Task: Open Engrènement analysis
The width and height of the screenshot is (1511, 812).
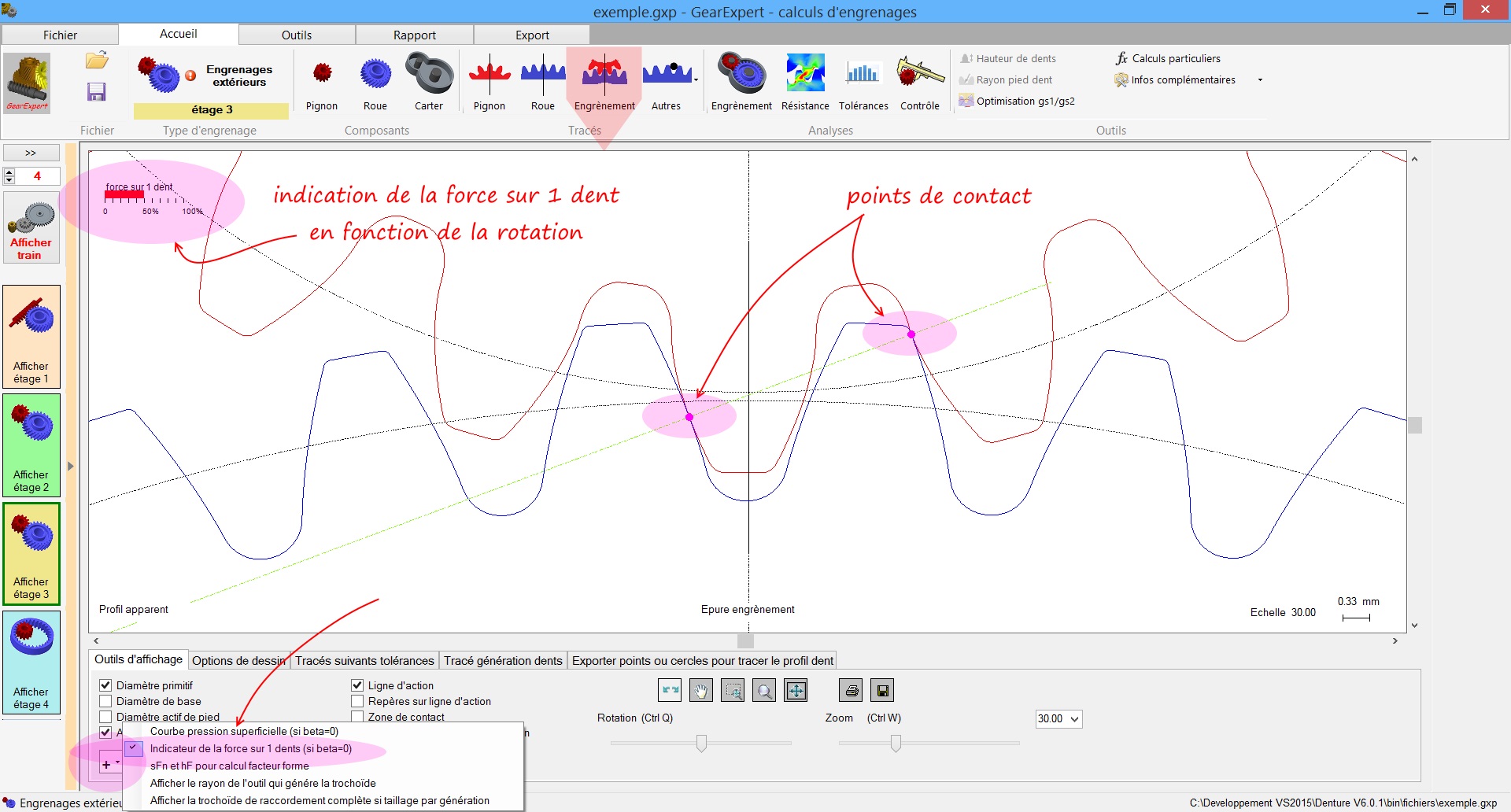Action: tap(741, 83)
